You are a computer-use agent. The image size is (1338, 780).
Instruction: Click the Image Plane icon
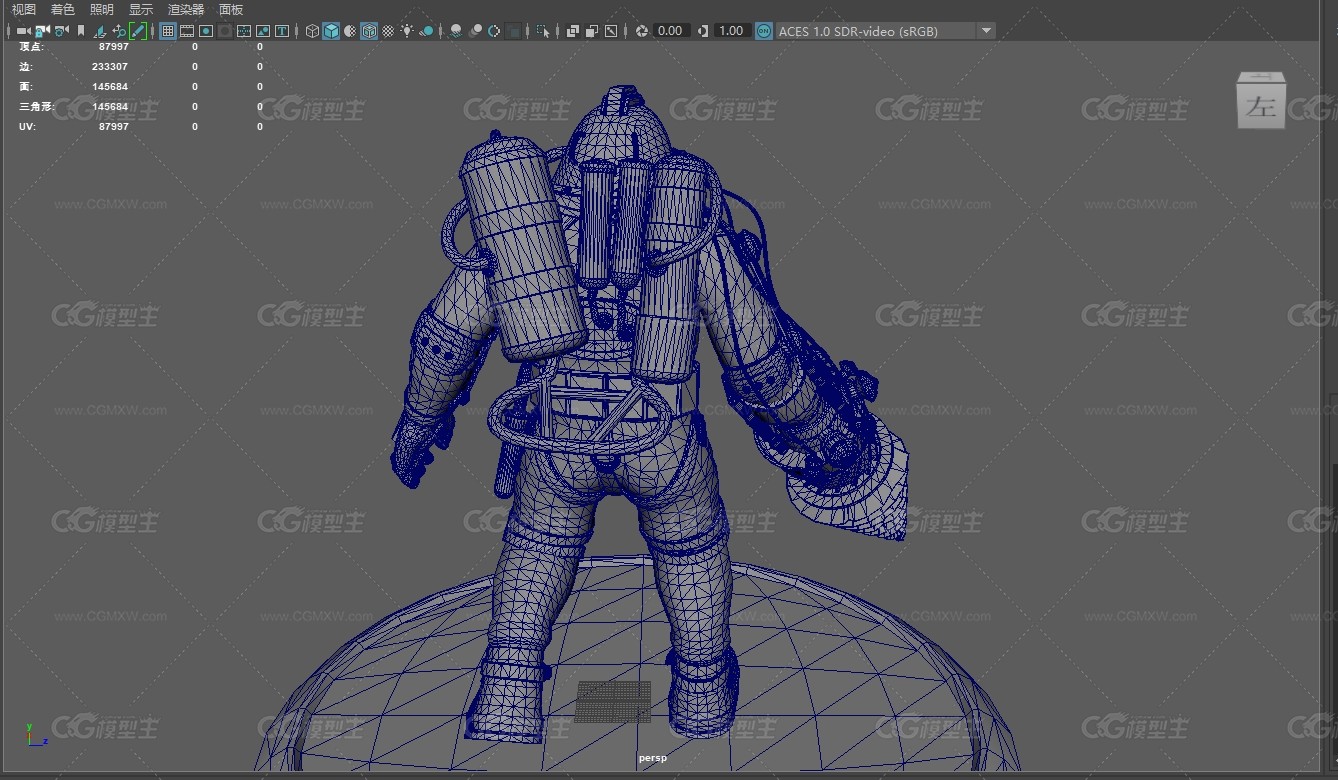100,31
